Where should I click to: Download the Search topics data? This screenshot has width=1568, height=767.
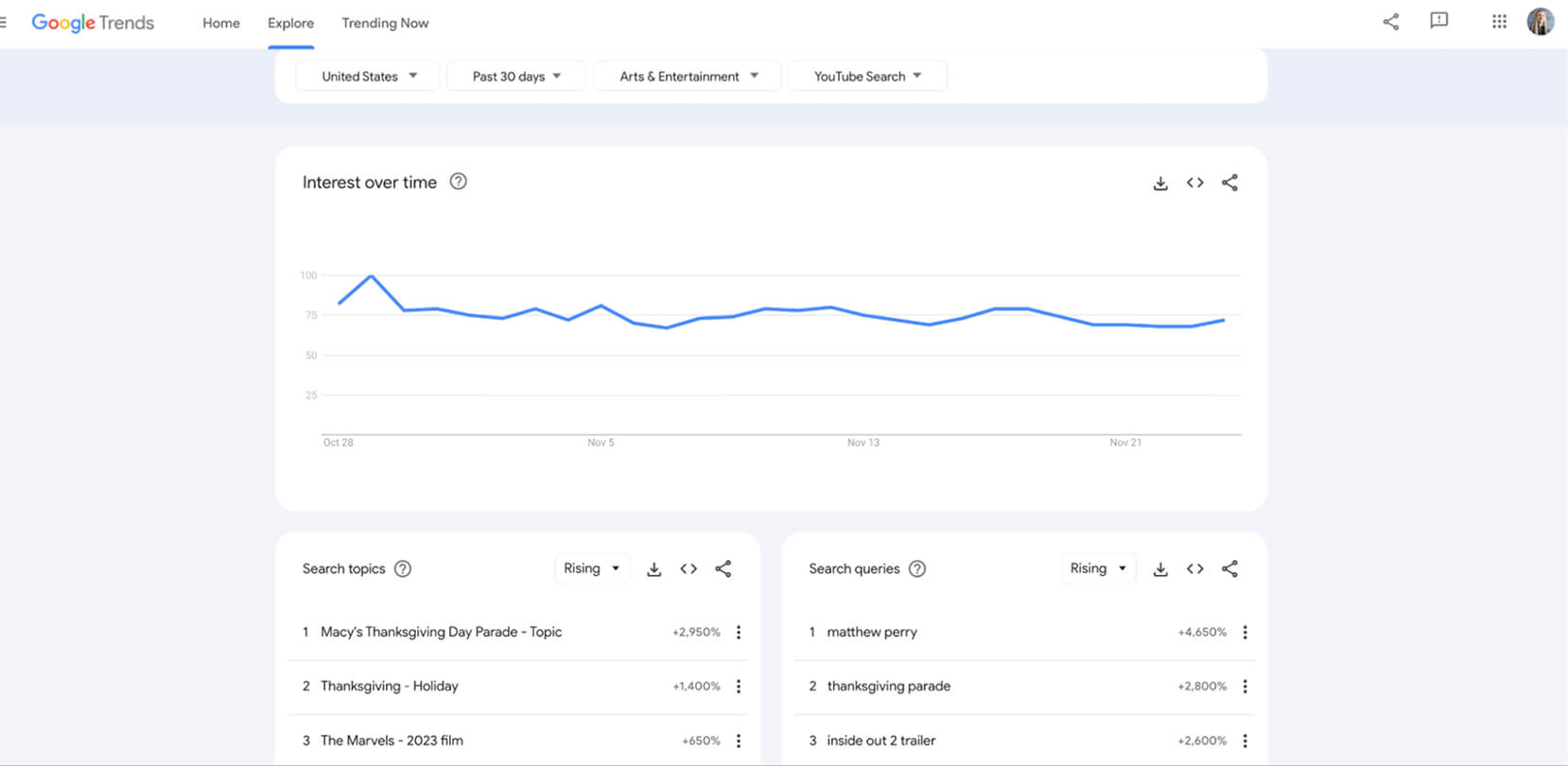(x=653, y=569)
